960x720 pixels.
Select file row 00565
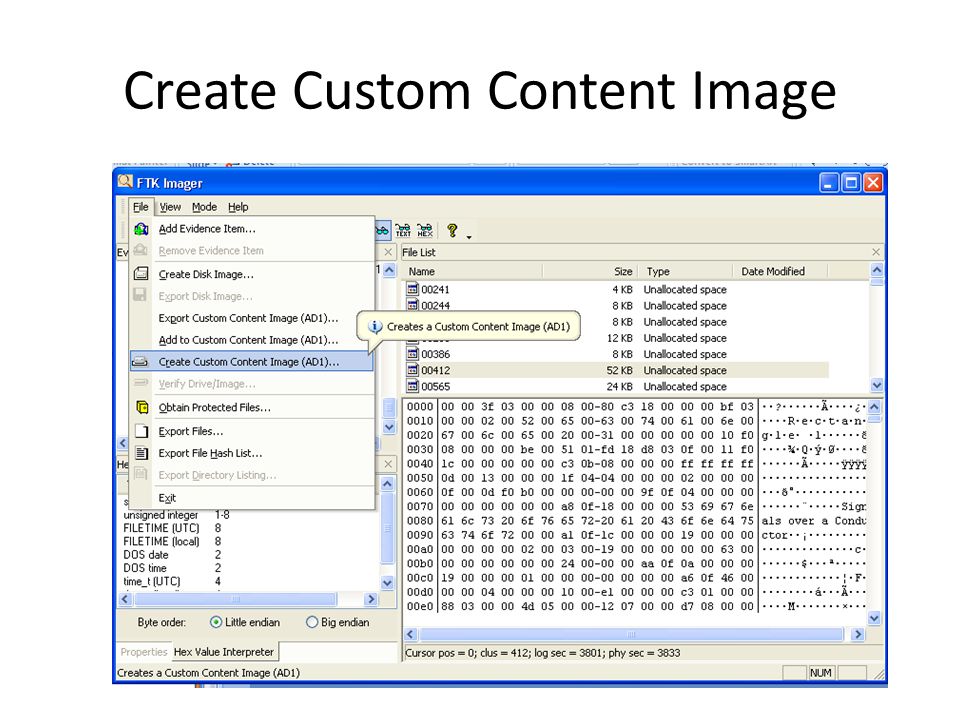coord(616,386)
